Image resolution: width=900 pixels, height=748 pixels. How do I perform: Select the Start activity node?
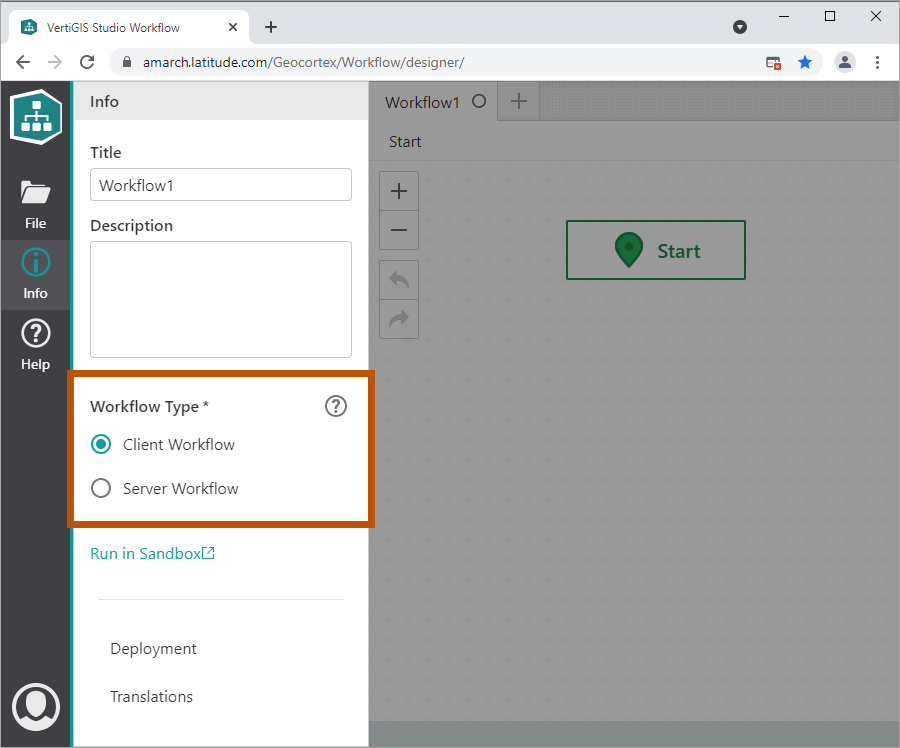click(656, 250)
